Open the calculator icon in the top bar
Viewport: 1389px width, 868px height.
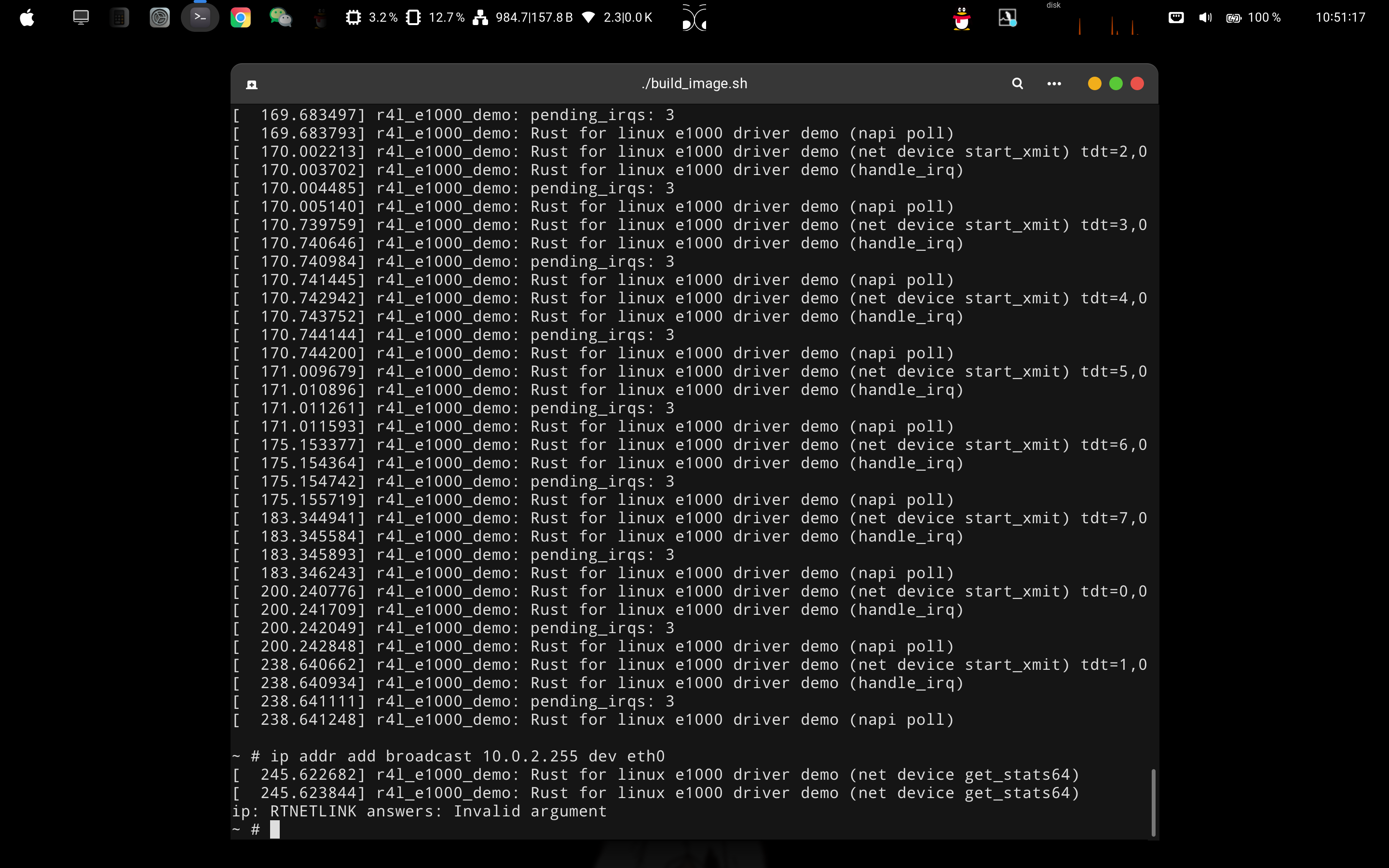pos(119,18)
